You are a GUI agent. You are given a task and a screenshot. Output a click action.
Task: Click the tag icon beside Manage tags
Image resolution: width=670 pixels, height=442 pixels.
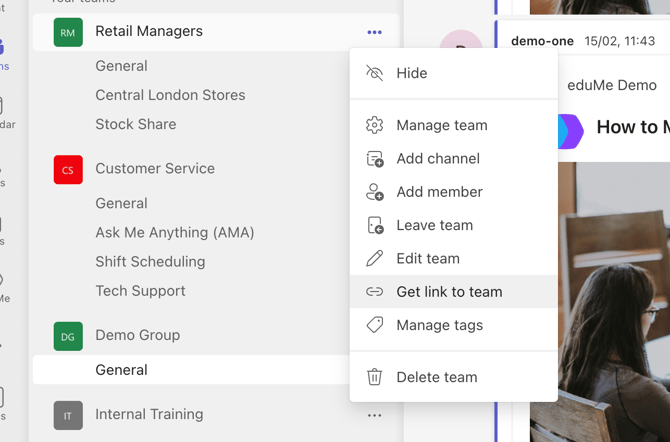pos(375,325)
